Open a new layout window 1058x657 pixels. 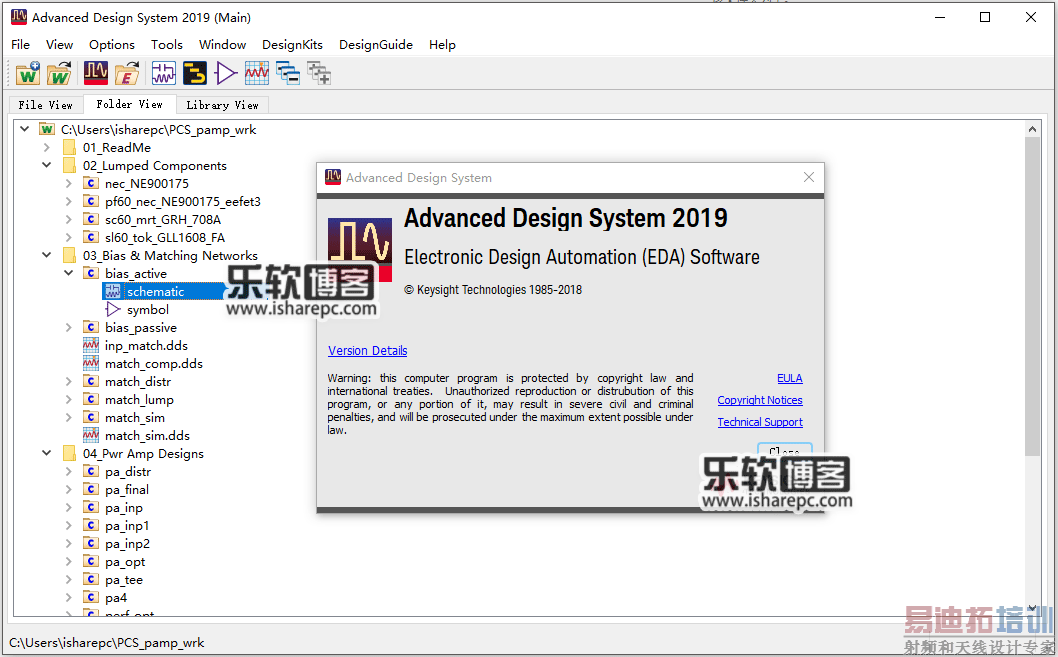pyautogui.click(x=194, y=72)
